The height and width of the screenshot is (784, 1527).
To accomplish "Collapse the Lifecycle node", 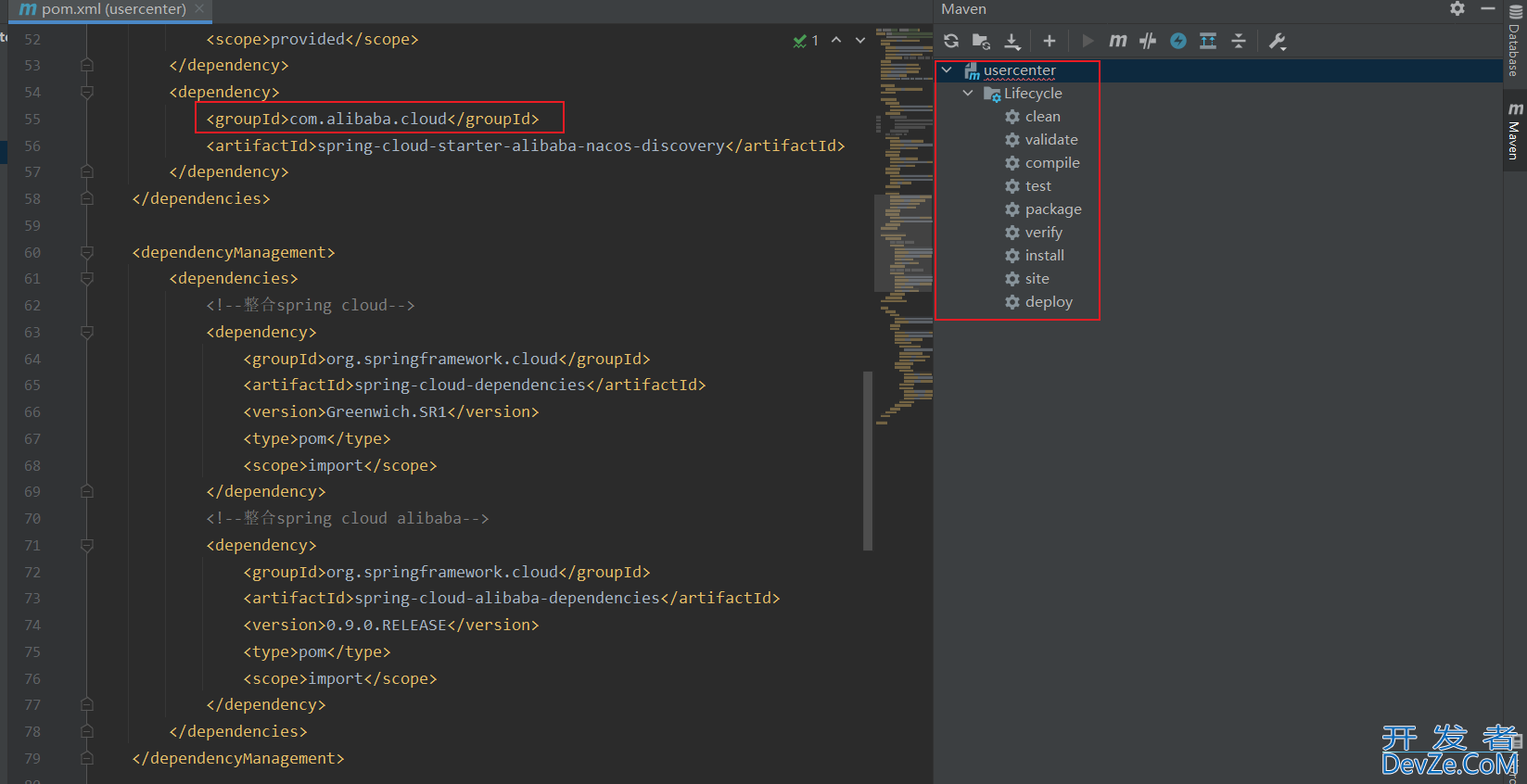I will tap(968, 93).
